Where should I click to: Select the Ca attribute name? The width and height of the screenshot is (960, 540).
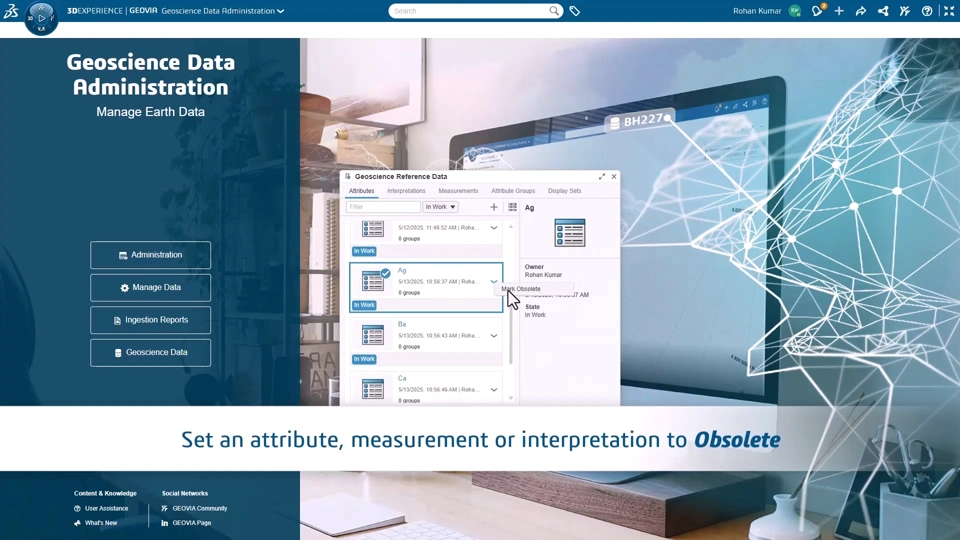coord(402,378)
